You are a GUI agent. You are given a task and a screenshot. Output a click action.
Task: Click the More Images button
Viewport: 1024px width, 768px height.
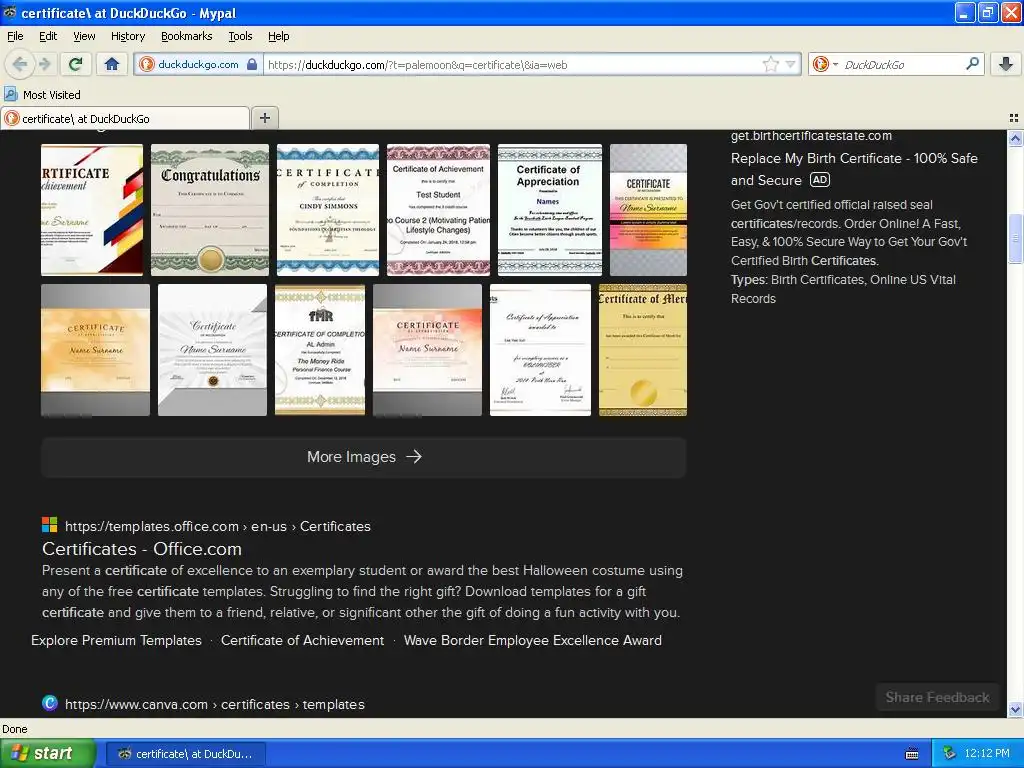pos(364,457)
